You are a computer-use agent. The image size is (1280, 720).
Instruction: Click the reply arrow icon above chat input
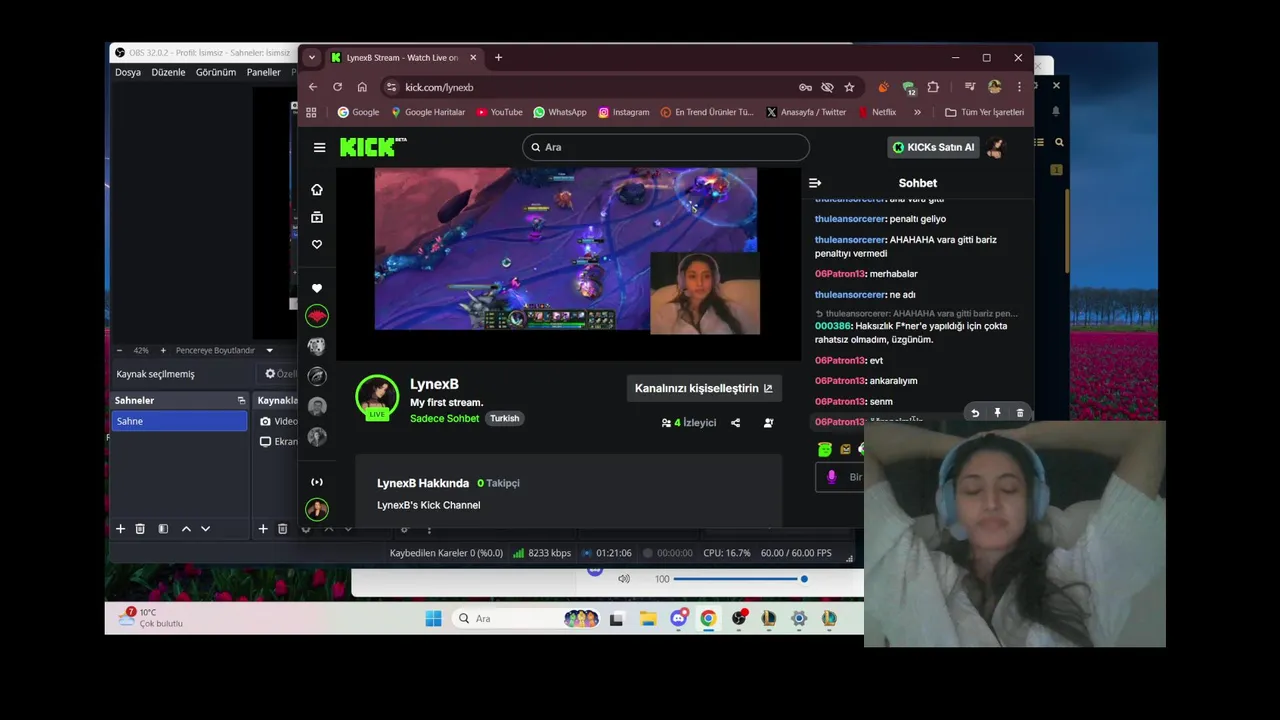975,413
